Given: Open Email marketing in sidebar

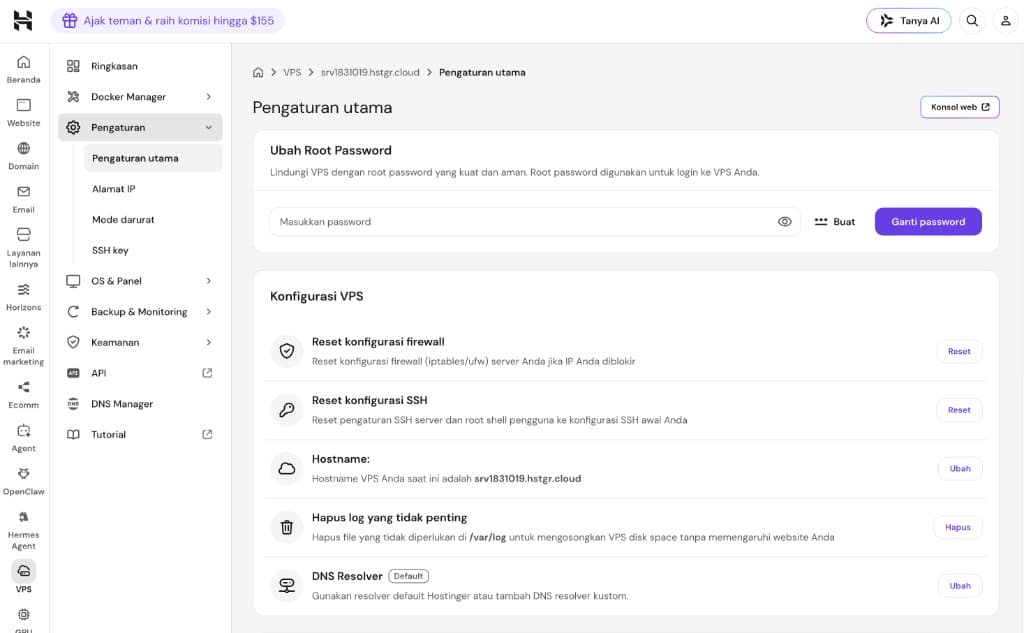Looking at the screenshot, I should [x=24, y=346].
